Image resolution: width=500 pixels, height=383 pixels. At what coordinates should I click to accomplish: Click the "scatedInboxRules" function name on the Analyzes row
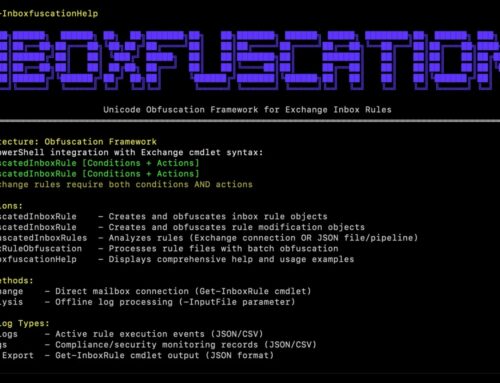click(x=43, y=238)
